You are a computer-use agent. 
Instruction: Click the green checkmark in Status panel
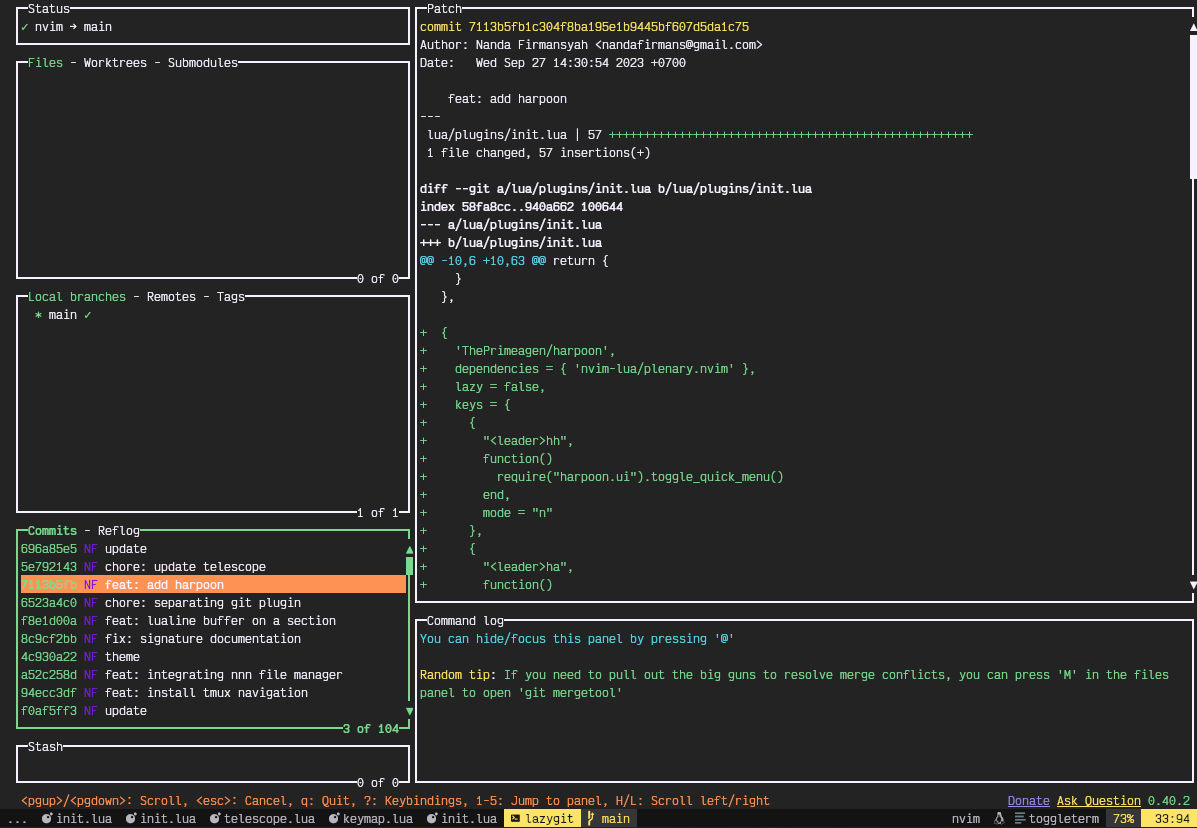pyautogui.click(x=24, y=27)
